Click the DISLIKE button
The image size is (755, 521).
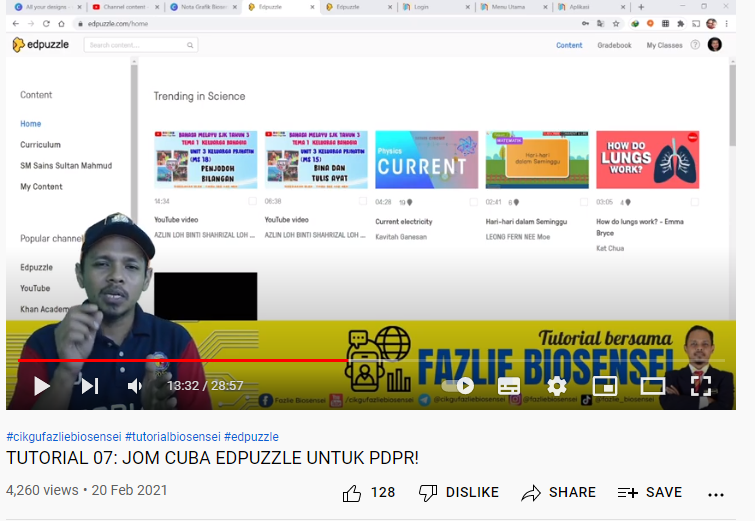[x=459, y=492]
